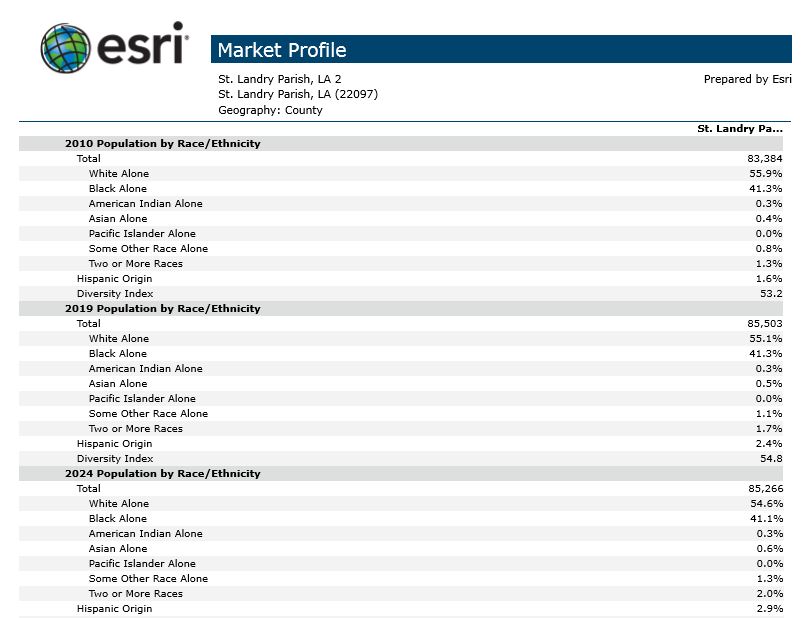Click the Black Alone label in the 2019 section
Image resolution: width=808 pixels, height=618 pixels.
[x=117, y=353]
